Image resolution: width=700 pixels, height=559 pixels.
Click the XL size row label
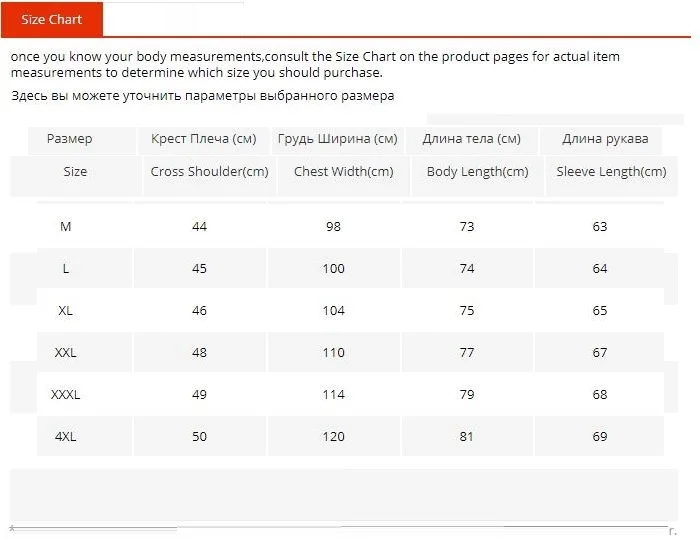pos(66,311)
